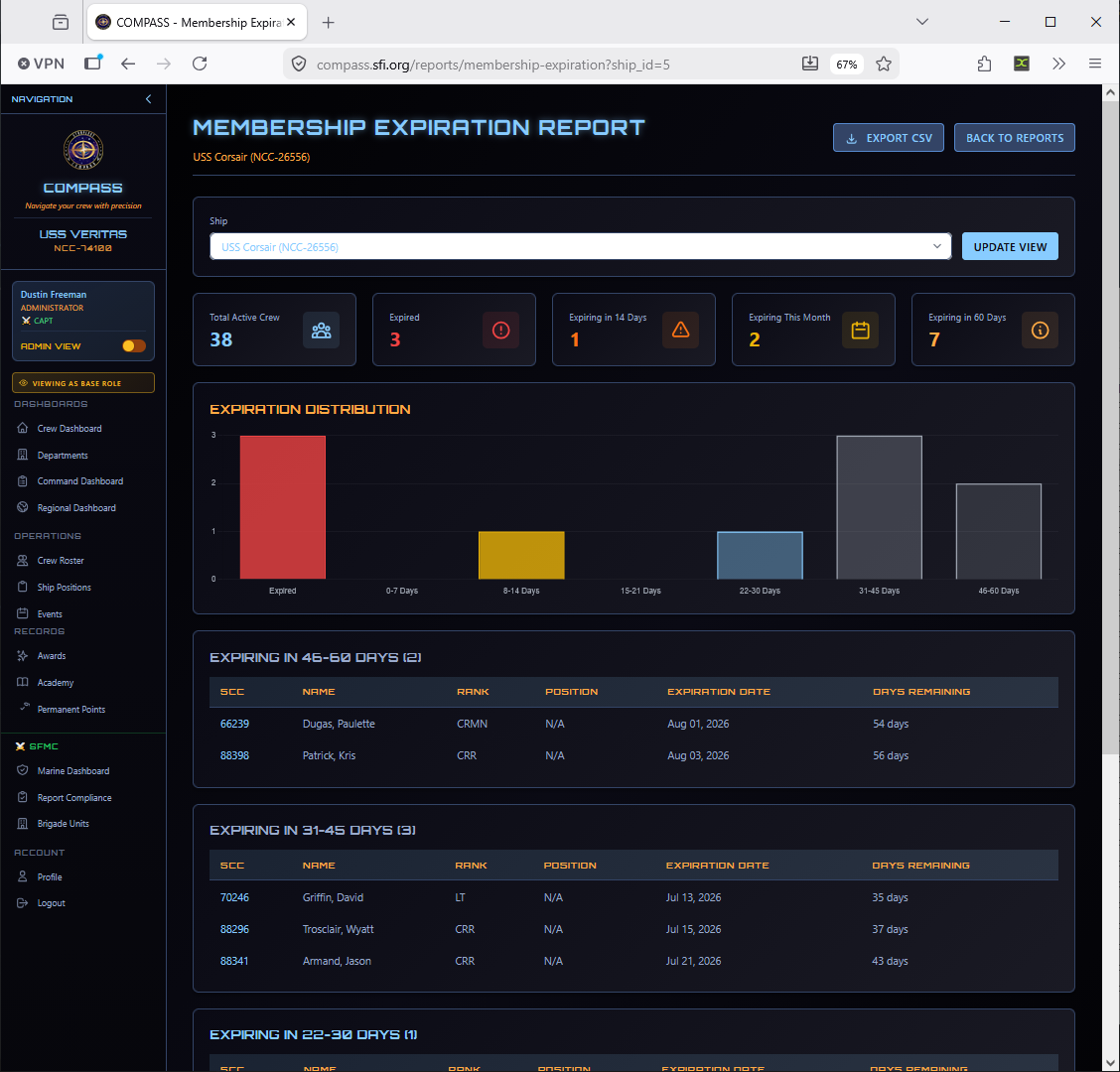Click the blue 22-30 Days bar
The width and height of the screenshot is (1120, 1072).
[760, 555]
